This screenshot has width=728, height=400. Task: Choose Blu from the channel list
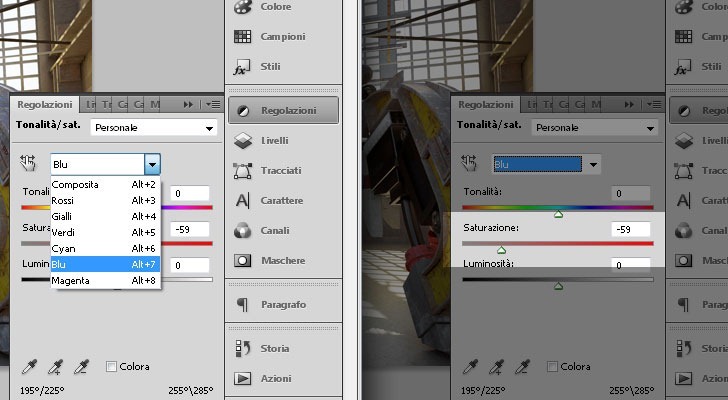(x=105, y=265)
